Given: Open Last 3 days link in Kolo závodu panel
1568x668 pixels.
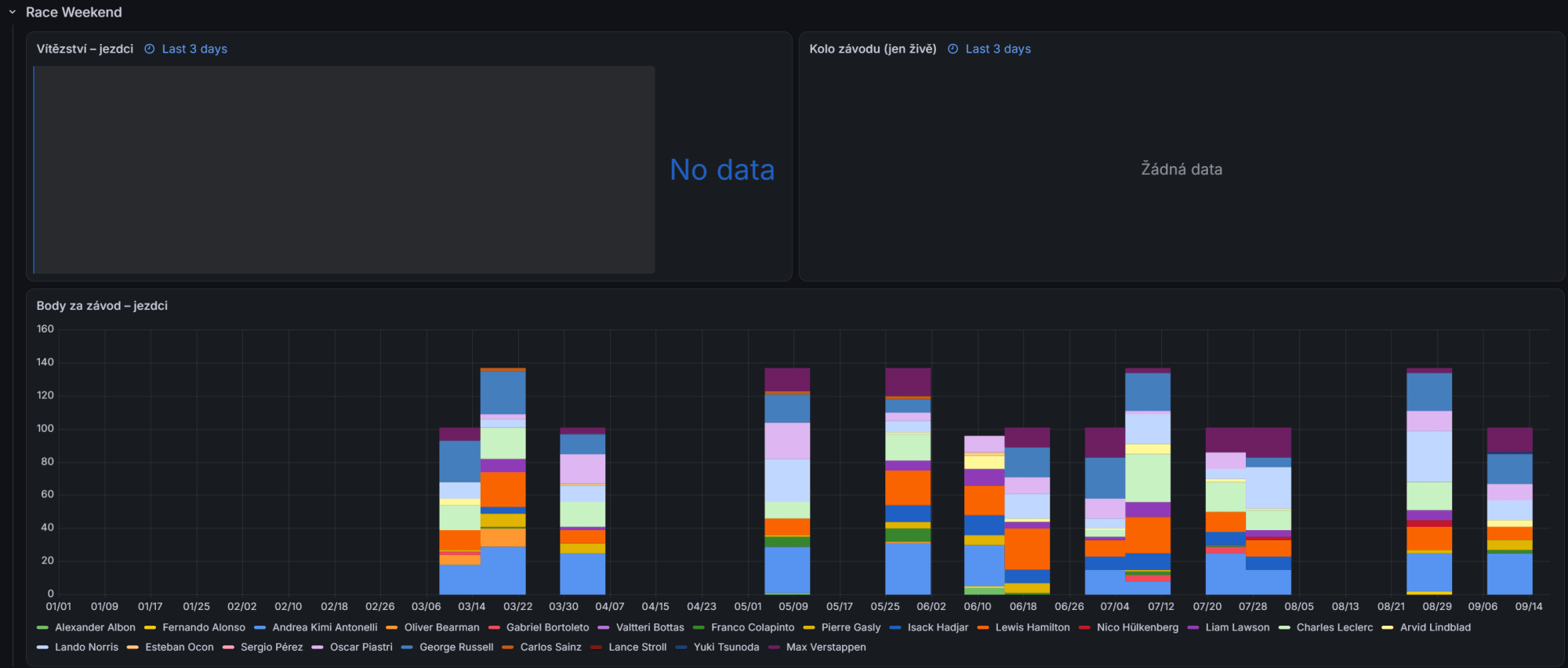Looking at the screenshot, I should [x=998, y=49].
